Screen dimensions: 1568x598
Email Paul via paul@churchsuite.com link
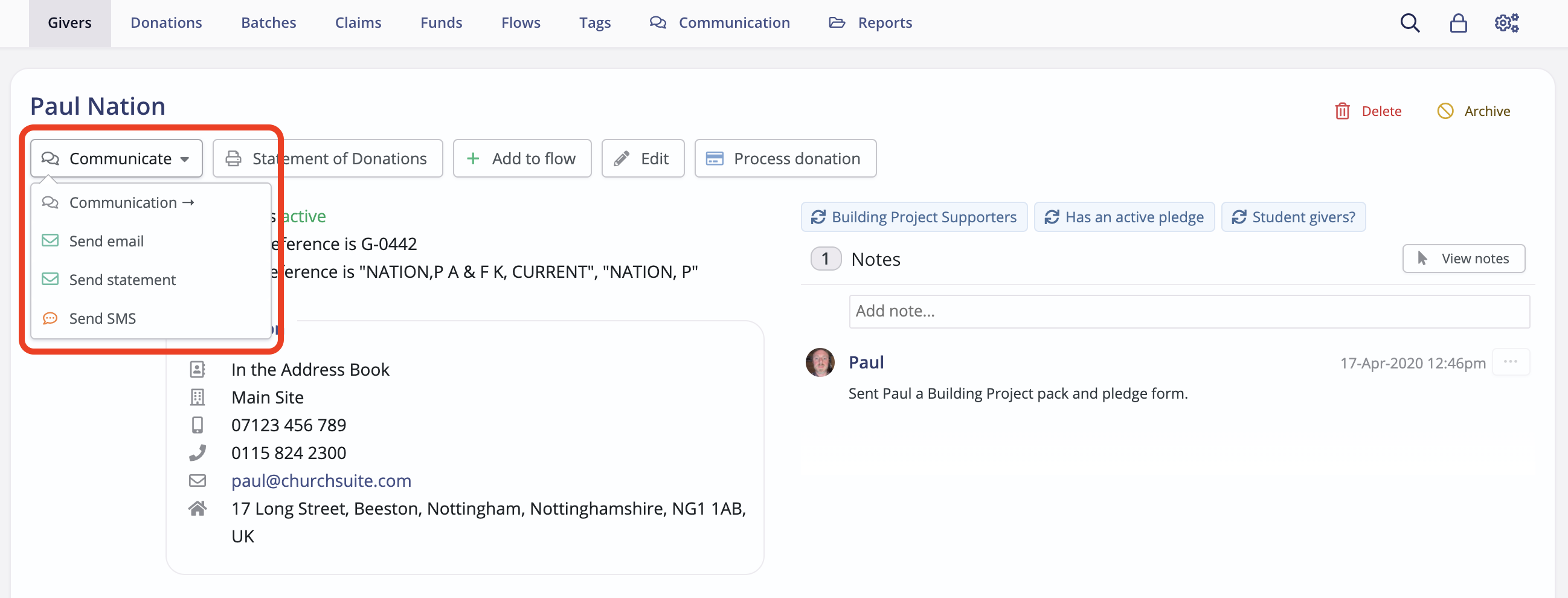(321, 480)
